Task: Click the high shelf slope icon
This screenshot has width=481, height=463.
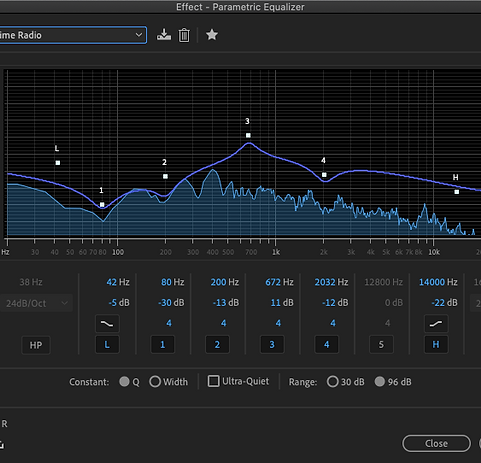Action: point(436,324)
